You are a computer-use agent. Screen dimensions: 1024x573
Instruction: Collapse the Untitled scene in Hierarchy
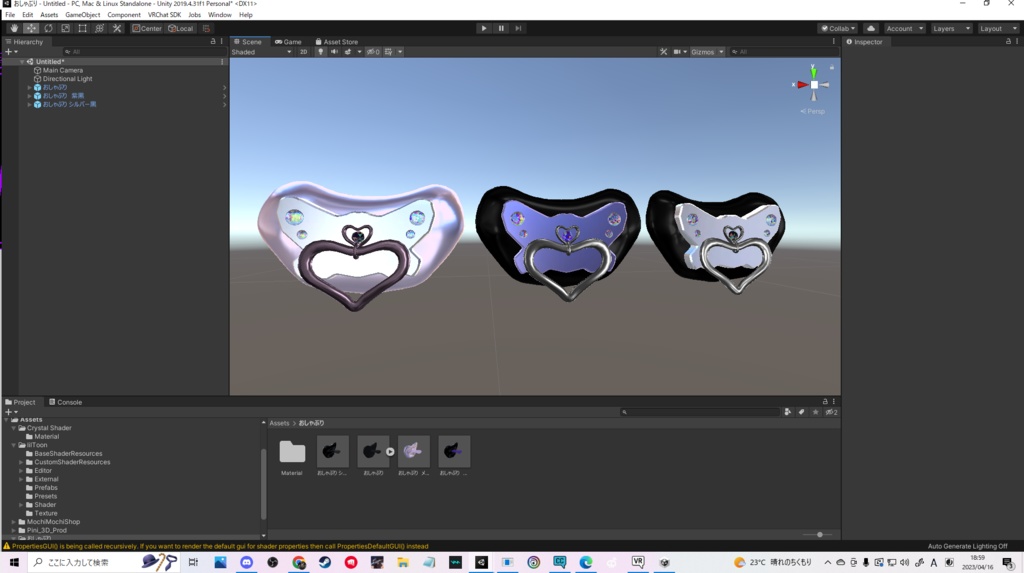tap(22, 61)
